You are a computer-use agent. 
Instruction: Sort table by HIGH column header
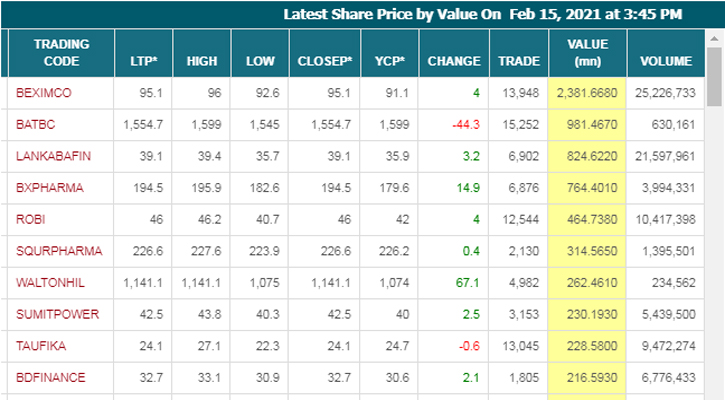(x=201, y=61)
